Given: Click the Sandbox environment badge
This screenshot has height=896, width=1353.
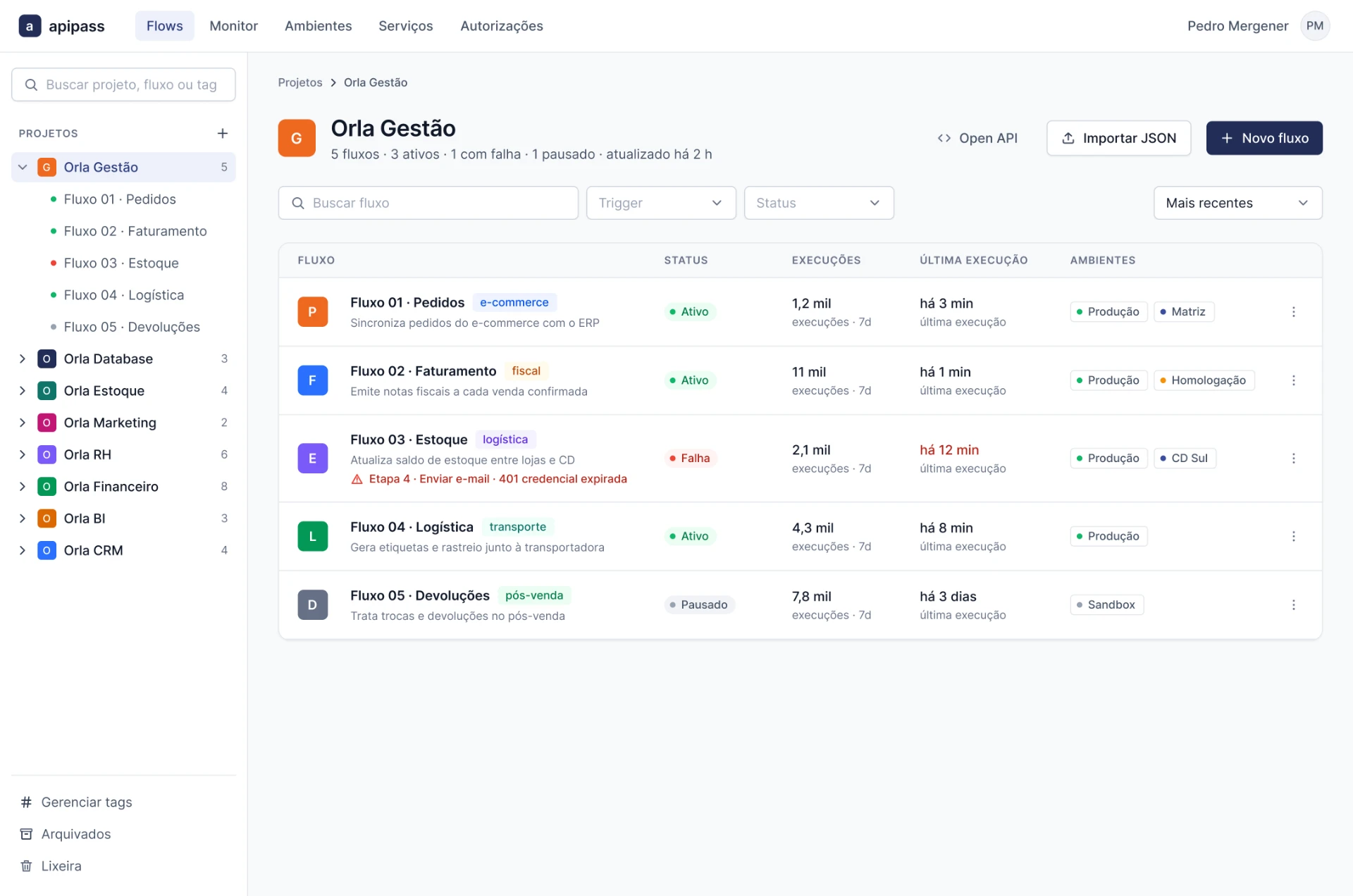Looking at the screenshot, I should (x=1107, y=604).
